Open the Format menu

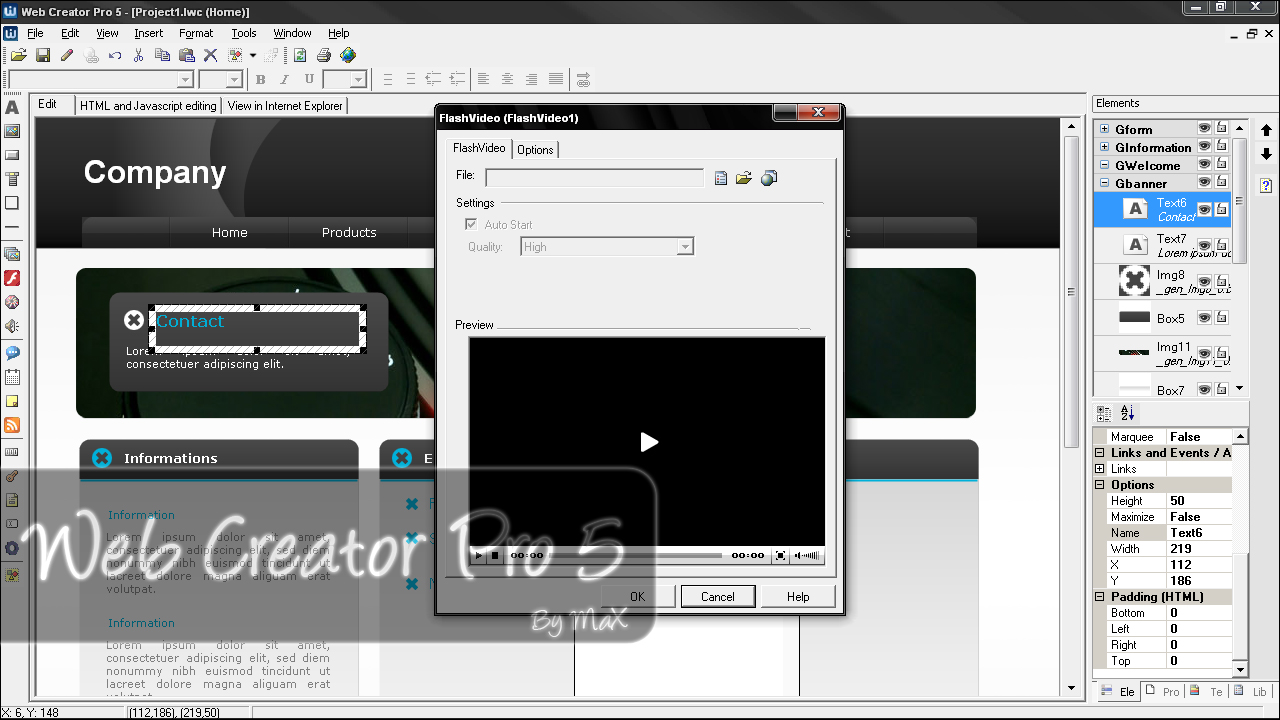pyautogui.click(x=196, y=33)
